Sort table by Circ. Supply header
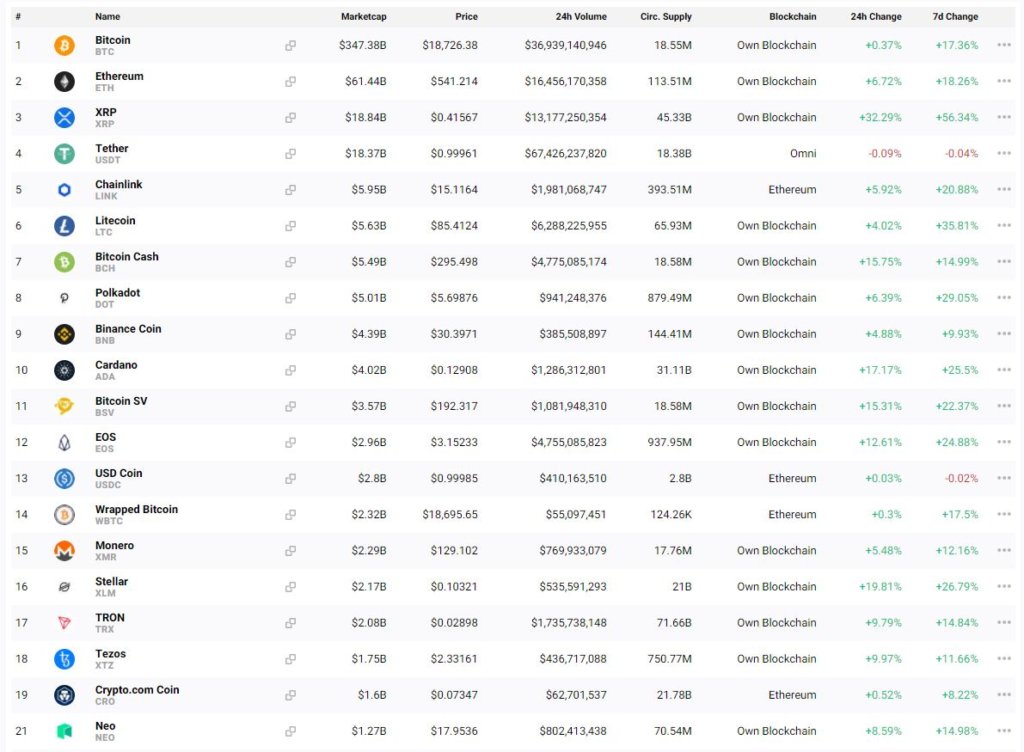The width and height of the screenshot is (1024, 752). point(665,16)
